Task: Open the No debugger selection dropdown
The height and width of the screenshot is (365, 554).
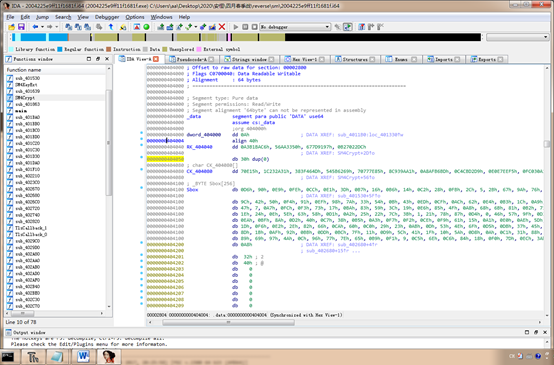Action: (x=295, y=27)
